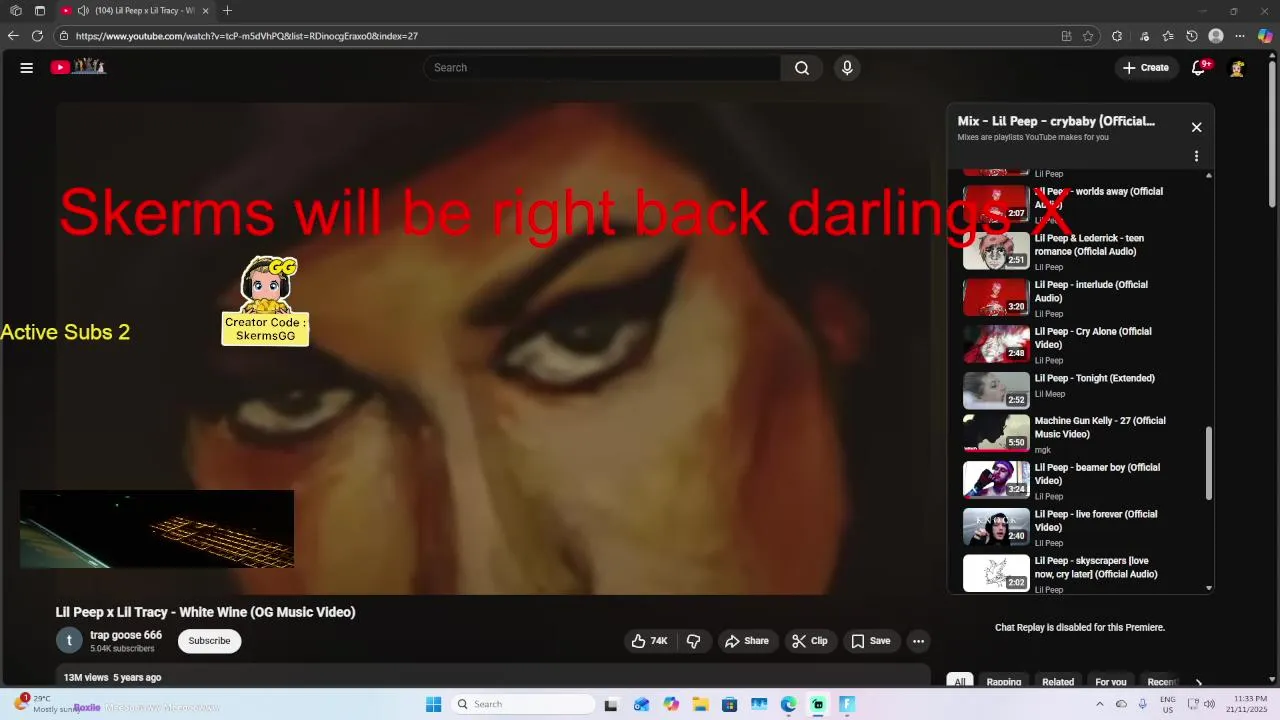Open browser settings and more menu
The image size is (1280, 720).
[x=1240, y=36]
